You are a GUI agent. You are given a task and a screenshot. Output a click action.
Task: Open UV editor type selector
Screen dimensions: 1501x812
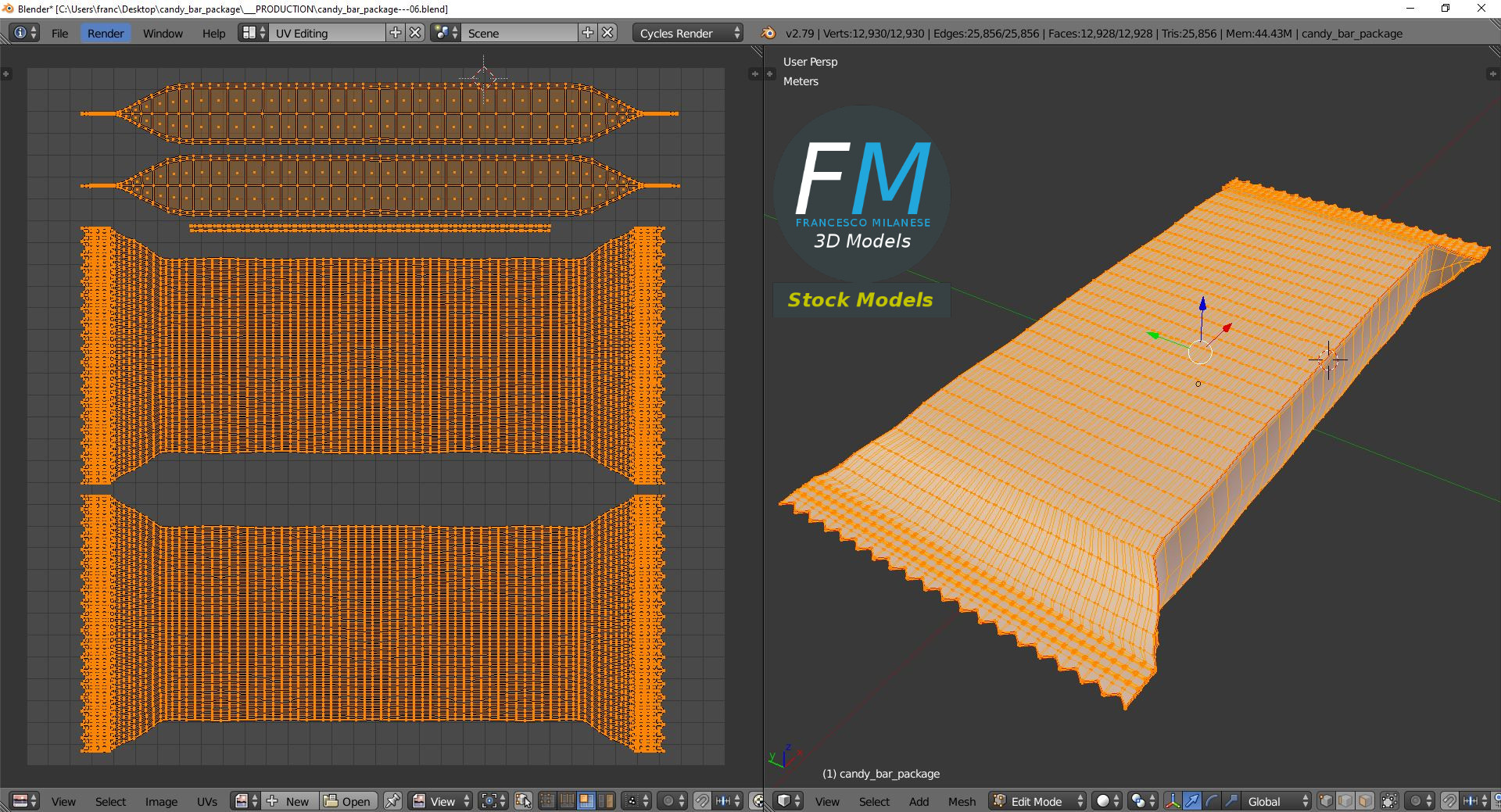(x=24, y=801)
